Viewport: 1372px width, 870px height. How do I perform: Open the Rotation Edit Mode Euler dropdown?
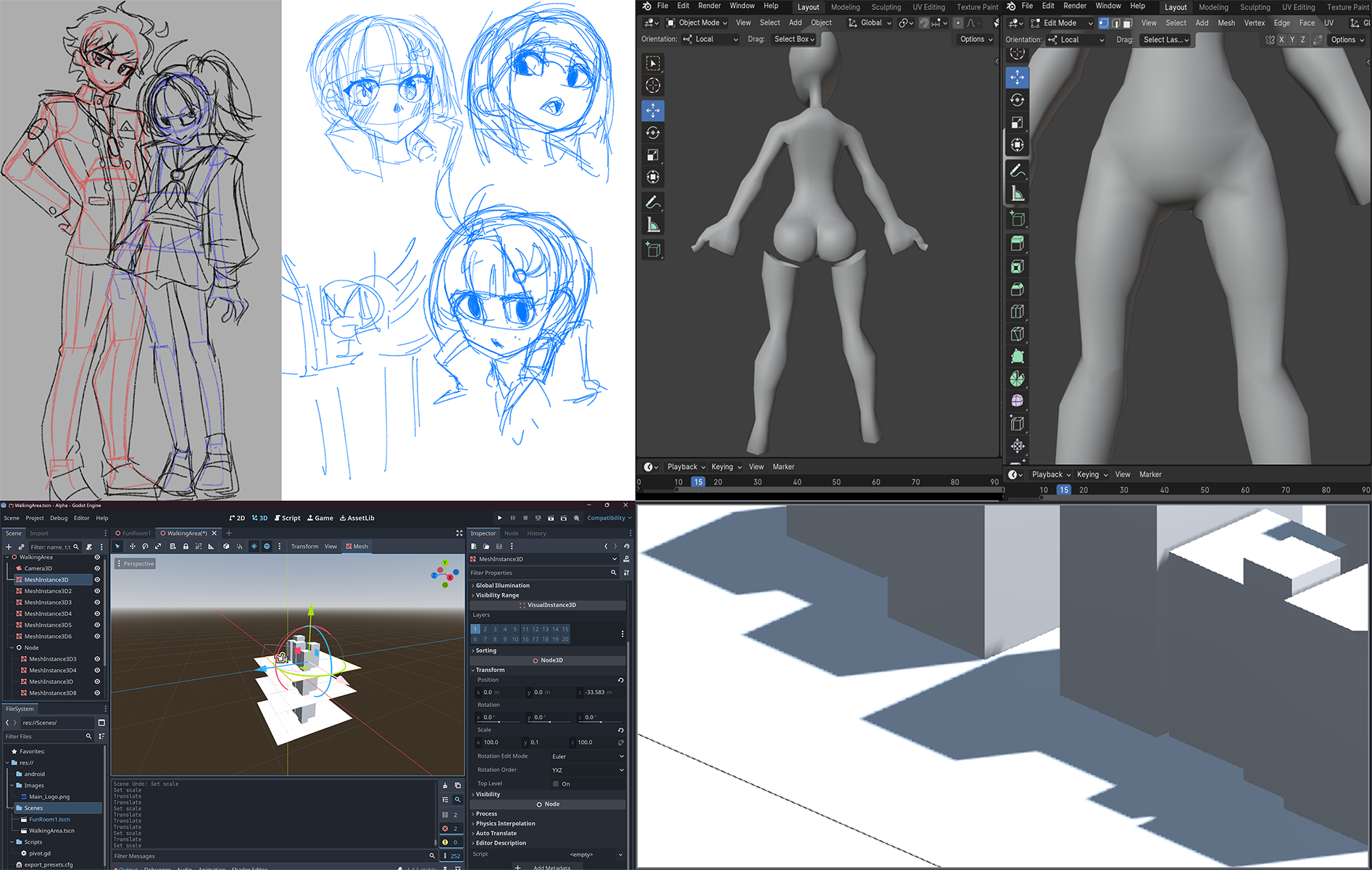pyautogui.click(x=587, y=756)
